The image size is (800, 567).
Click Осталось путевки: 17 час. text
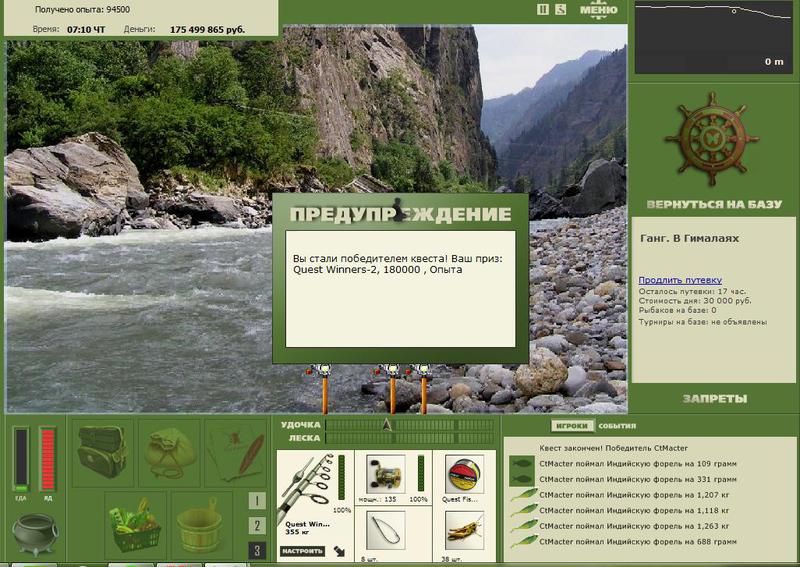tap(692, 291)
